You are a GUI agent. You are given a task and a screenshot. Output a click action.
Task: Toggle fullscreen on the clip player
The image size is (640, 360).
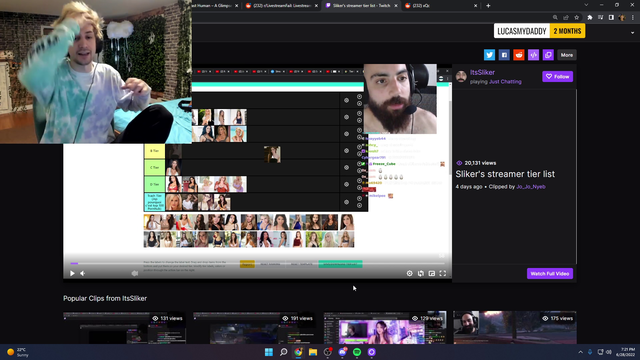pyautogui.click(x=442, y=273)
